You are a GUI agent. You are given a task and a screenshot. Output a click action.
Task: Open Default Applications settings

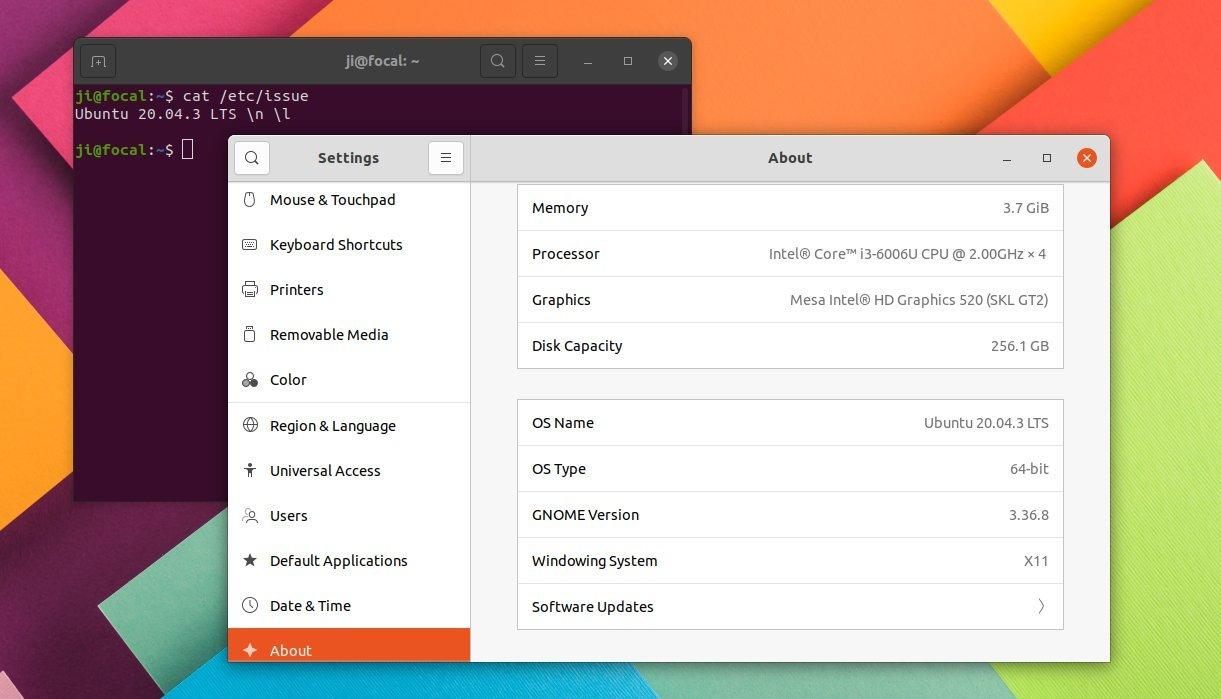tap(349, 561)
